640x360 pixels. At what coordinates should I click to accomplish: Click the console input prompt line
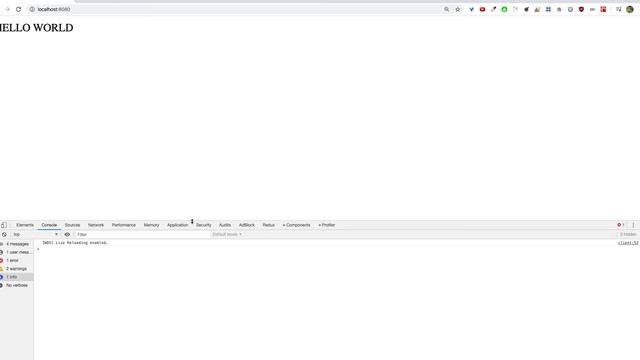click(x=337, y=249)
